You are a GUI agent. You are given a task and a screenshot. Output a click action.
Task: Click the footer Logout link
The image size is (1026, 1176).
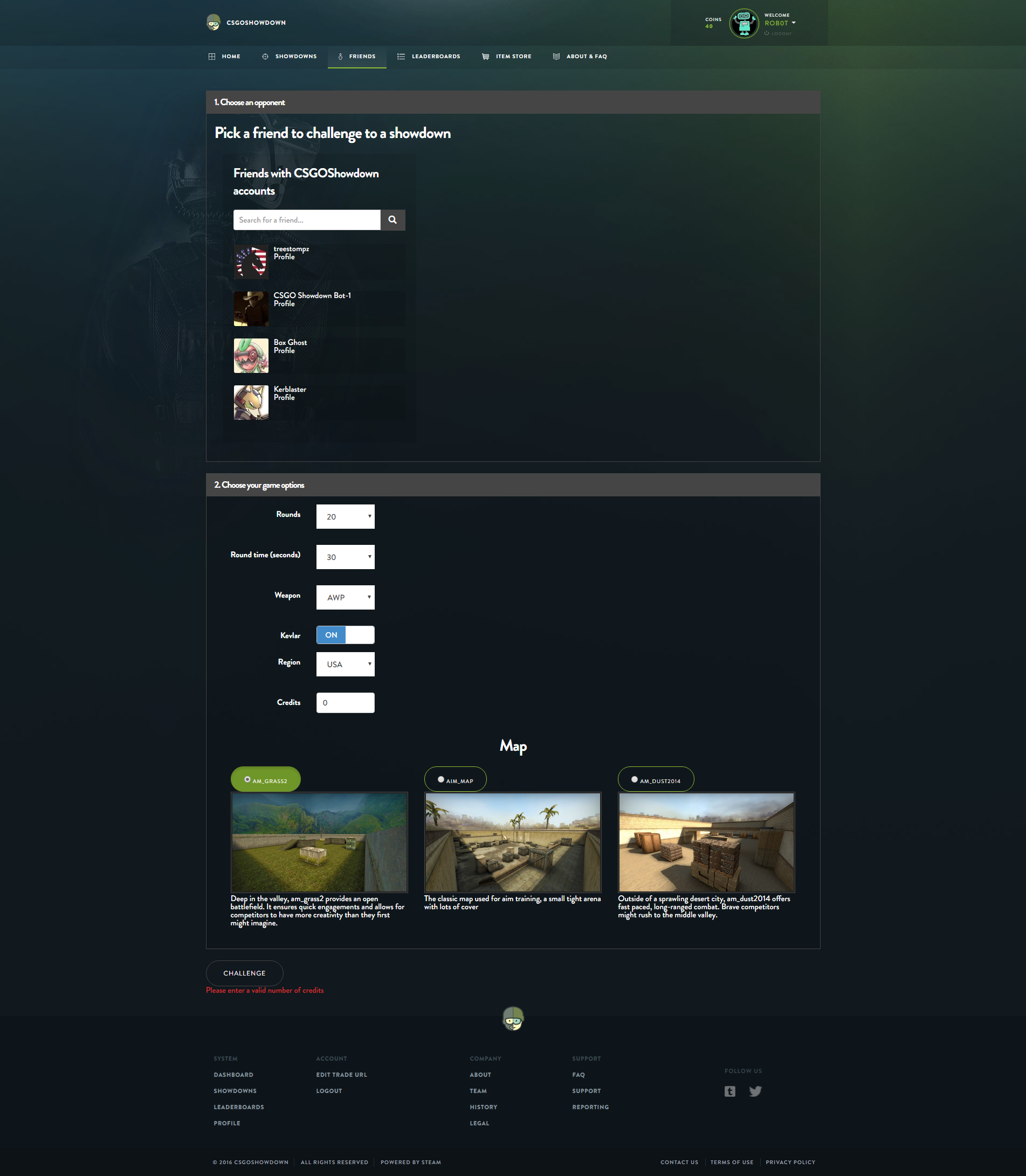point(329,1091)
